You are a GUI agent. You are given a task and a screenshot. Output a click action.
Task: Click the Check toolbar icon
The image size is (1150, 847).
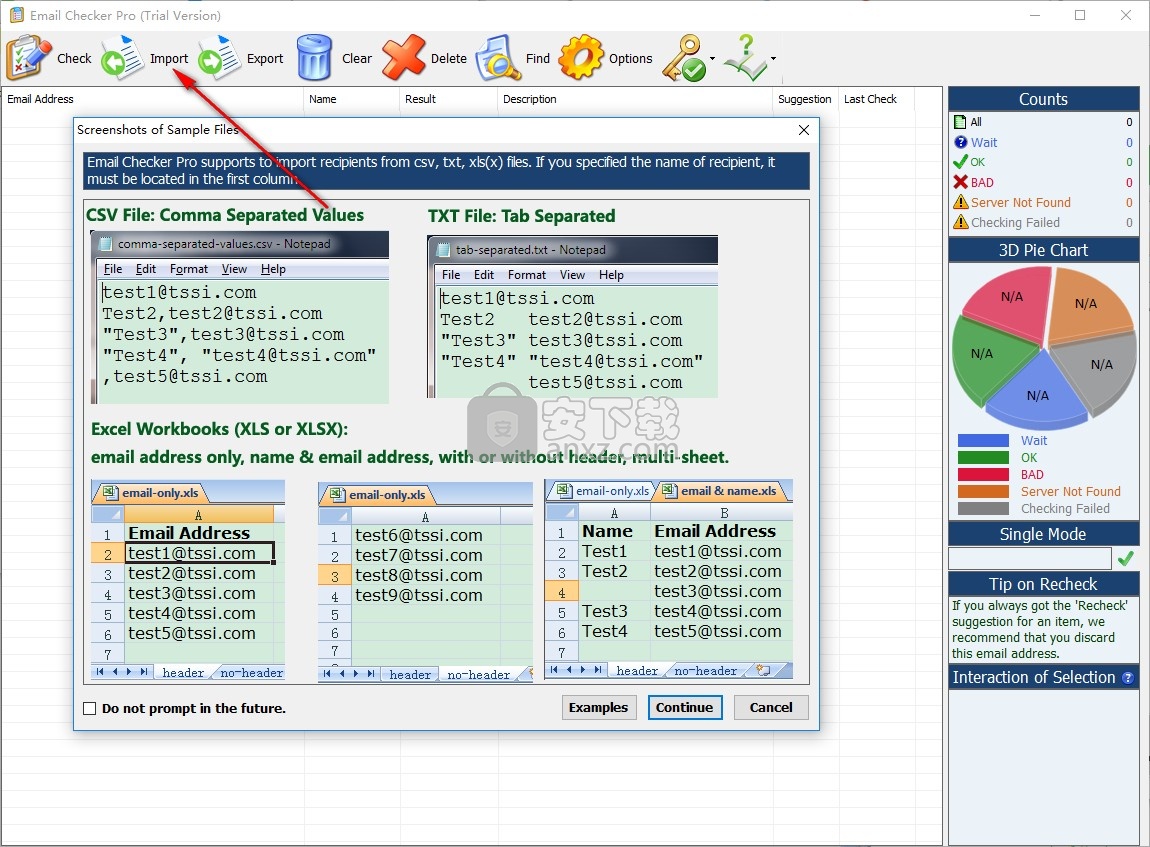[x=29, y=57]
